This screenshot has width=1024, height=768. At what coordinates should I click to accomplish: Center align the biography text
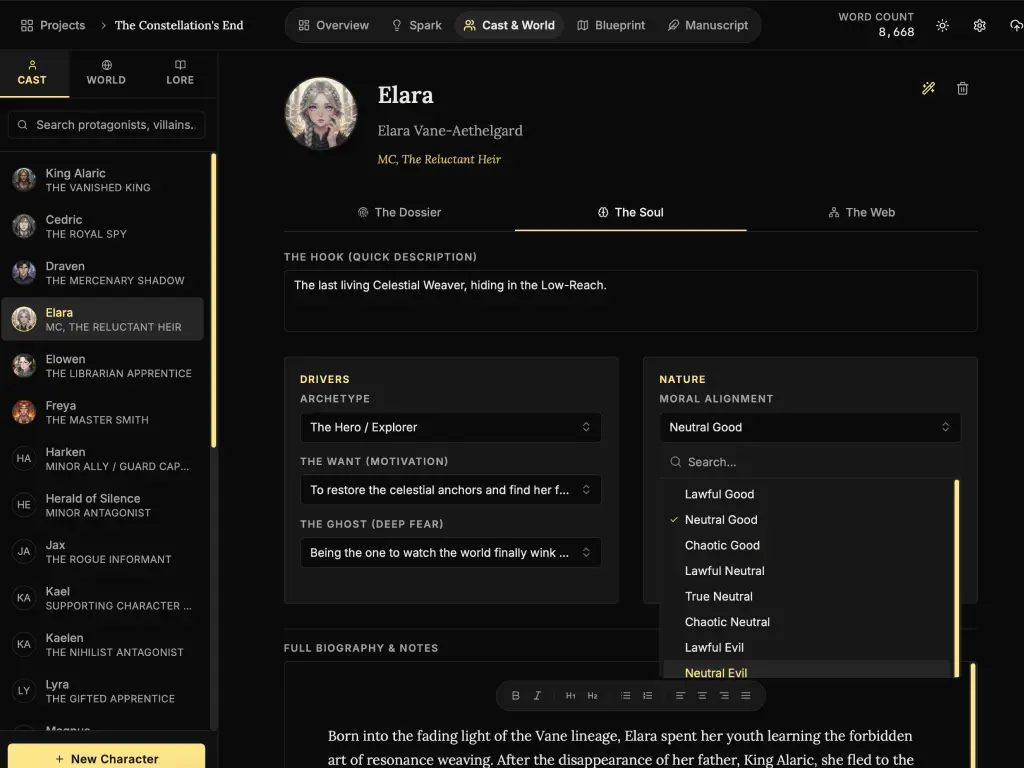[x=702, y=696]
